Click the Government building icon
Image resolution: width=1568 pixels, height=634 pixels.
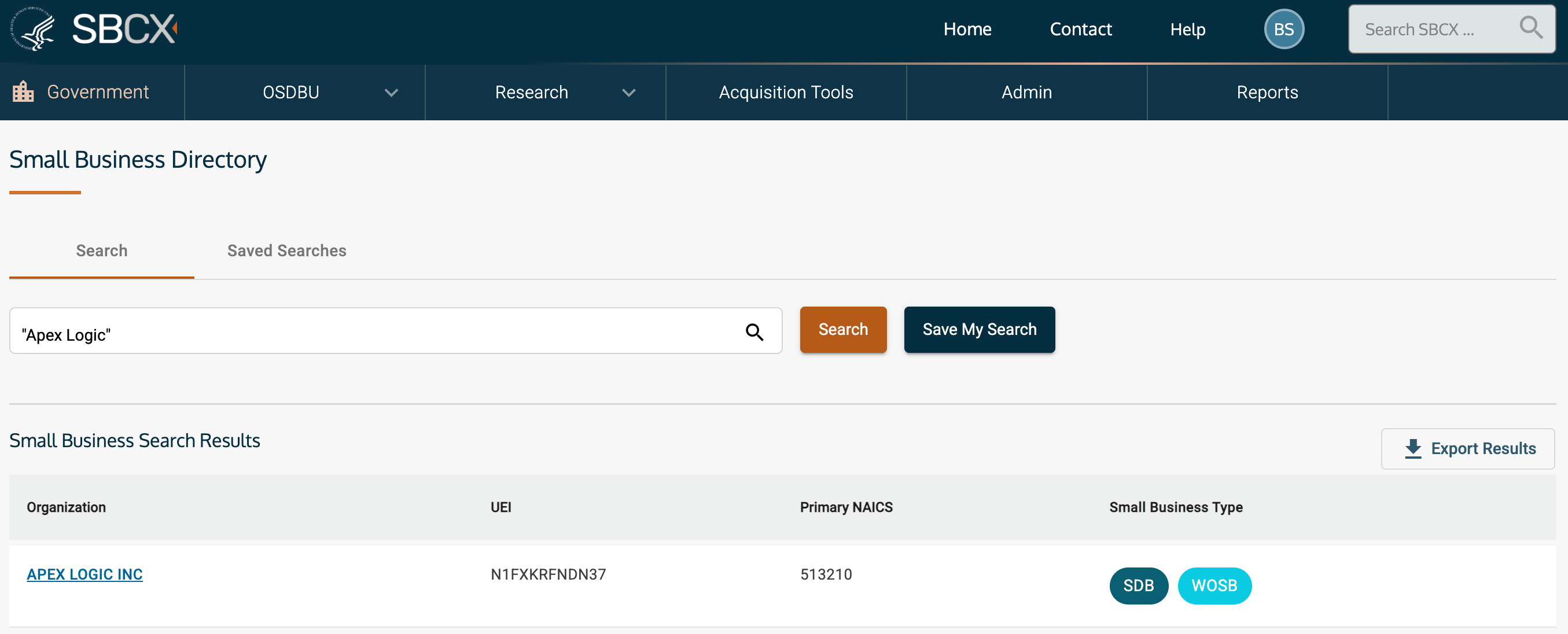click(23, 92)
